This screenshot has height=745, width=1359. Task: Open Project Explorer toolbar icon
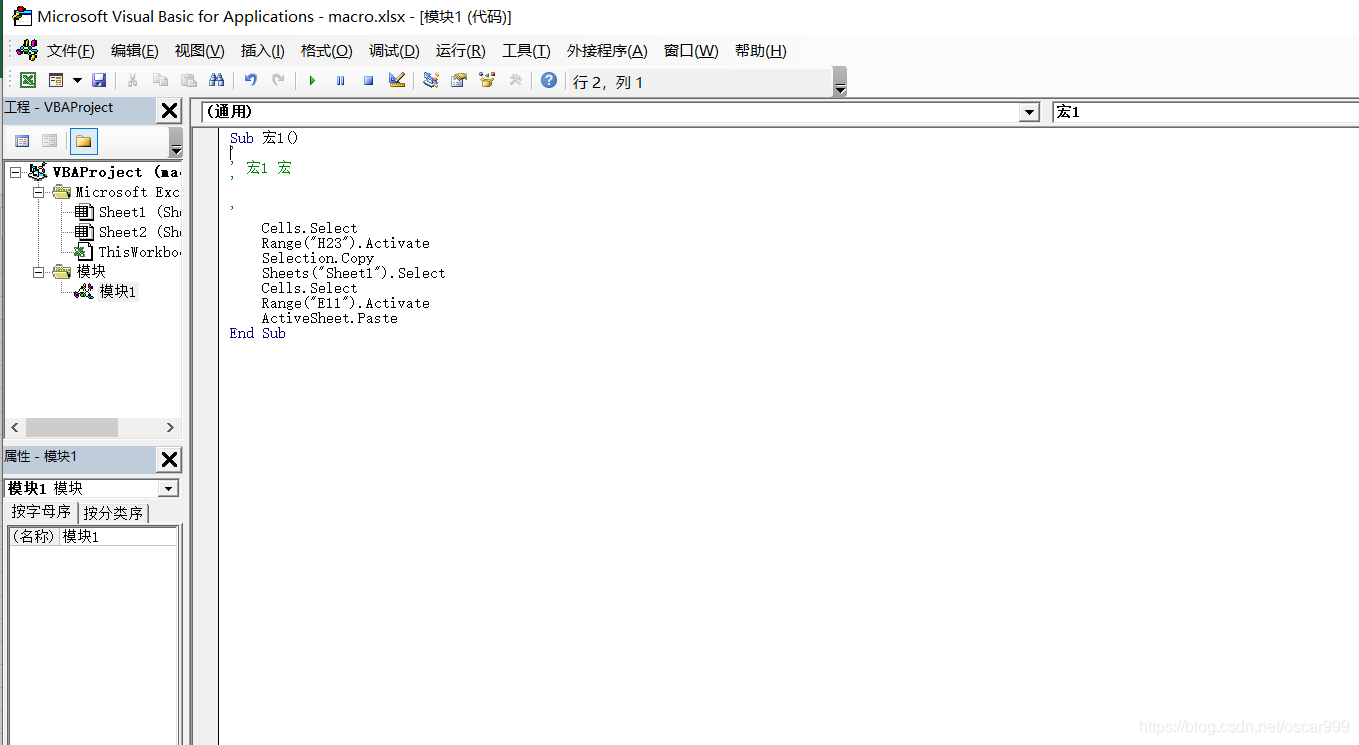click(431, 81)
